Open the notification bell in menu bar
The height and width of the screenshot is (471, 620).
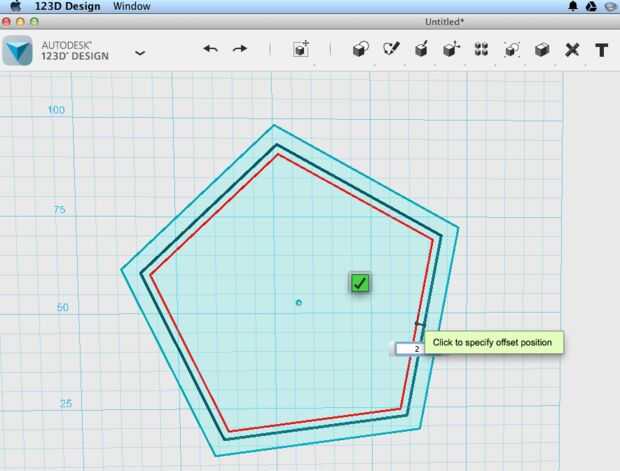point(573,6)
